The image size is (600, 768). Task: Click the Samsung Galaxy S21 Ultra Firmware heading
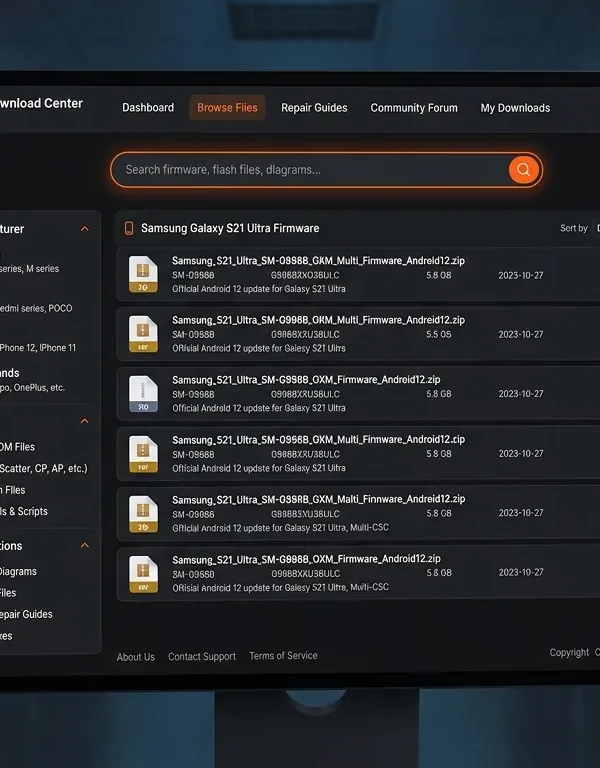click(230, 228)
